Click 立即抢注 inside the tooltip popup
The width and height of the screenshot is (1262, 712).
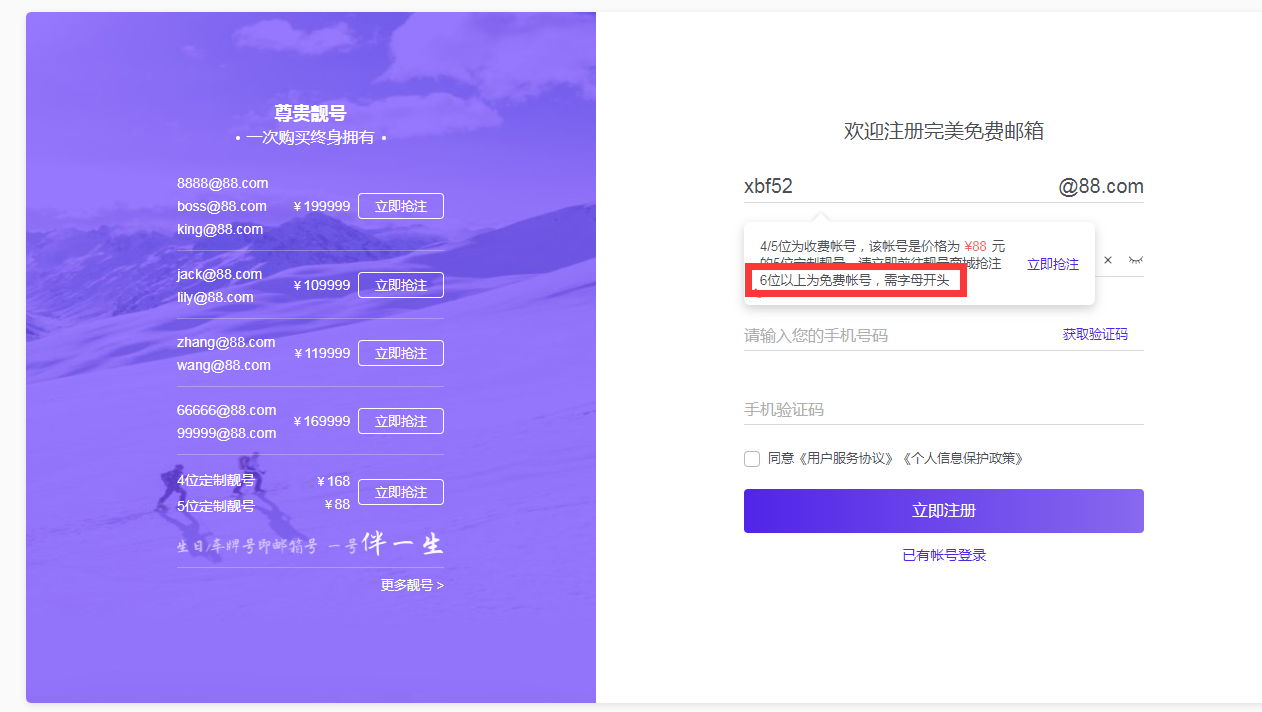(1052, 263)
